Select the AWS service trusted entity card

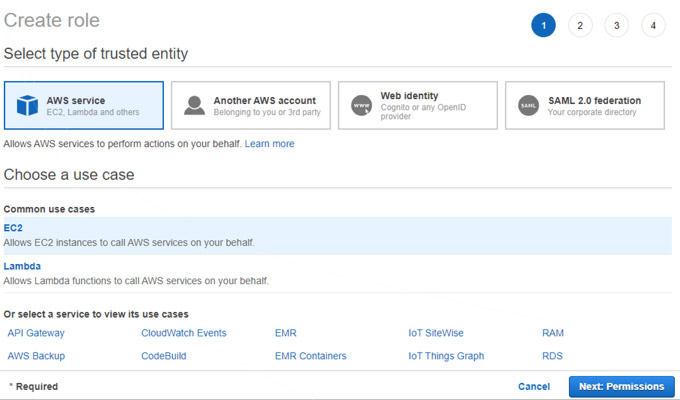click(84, 105)
